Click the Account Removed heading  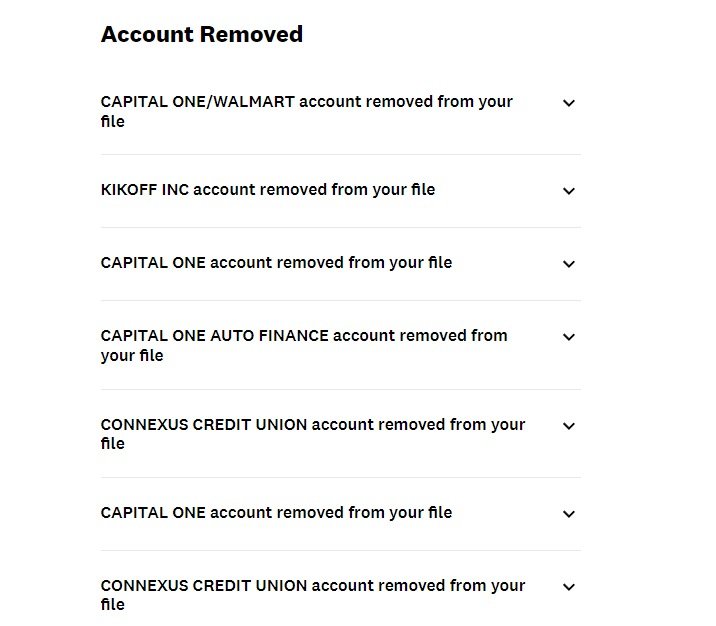202,34
